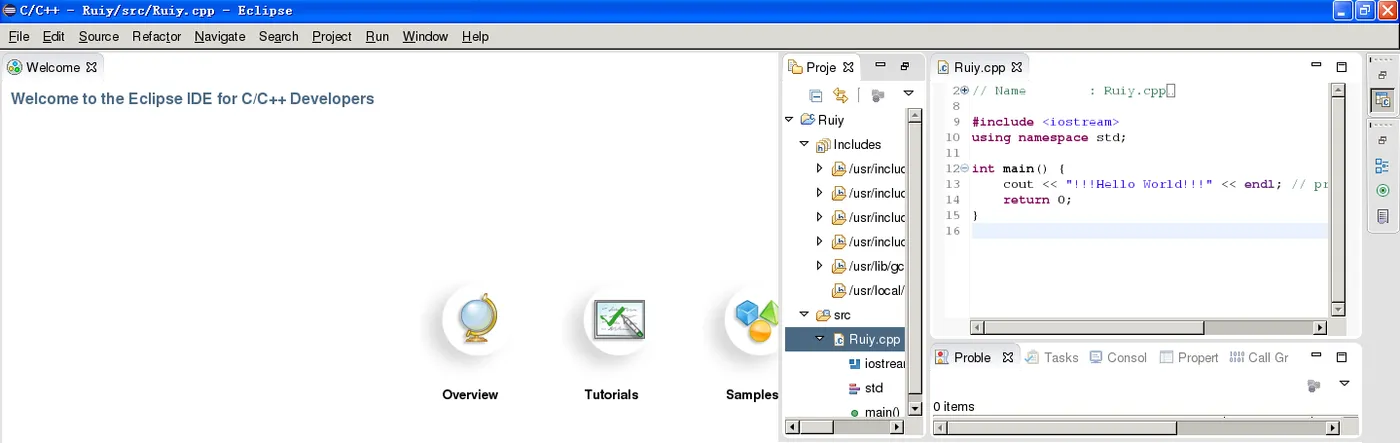
Task: Click the greyed focus icon in Project Explorer toolbar
Action: 878,95
